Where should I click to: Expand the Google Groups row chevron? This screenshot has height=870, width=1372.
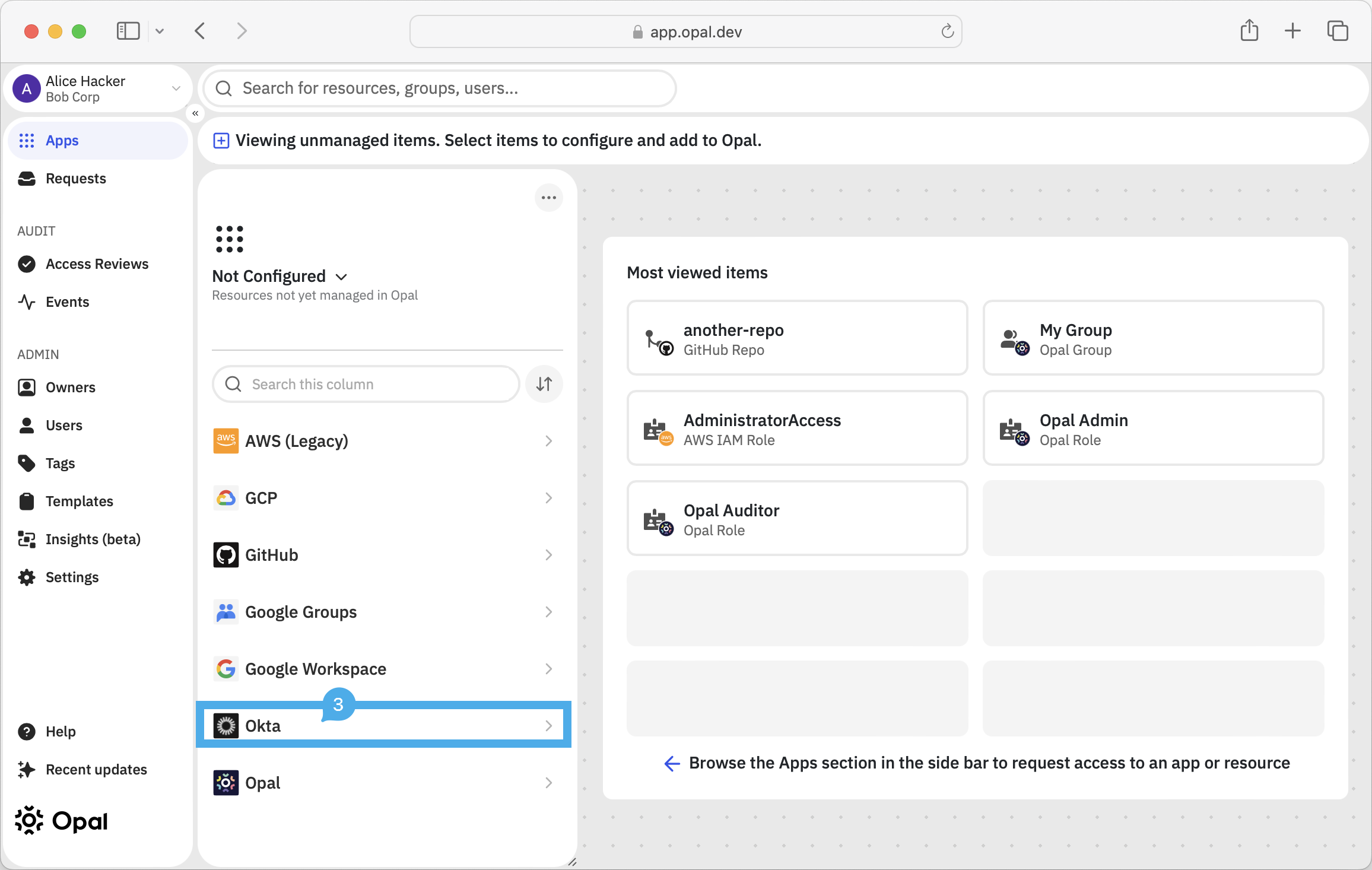point(549,612)
